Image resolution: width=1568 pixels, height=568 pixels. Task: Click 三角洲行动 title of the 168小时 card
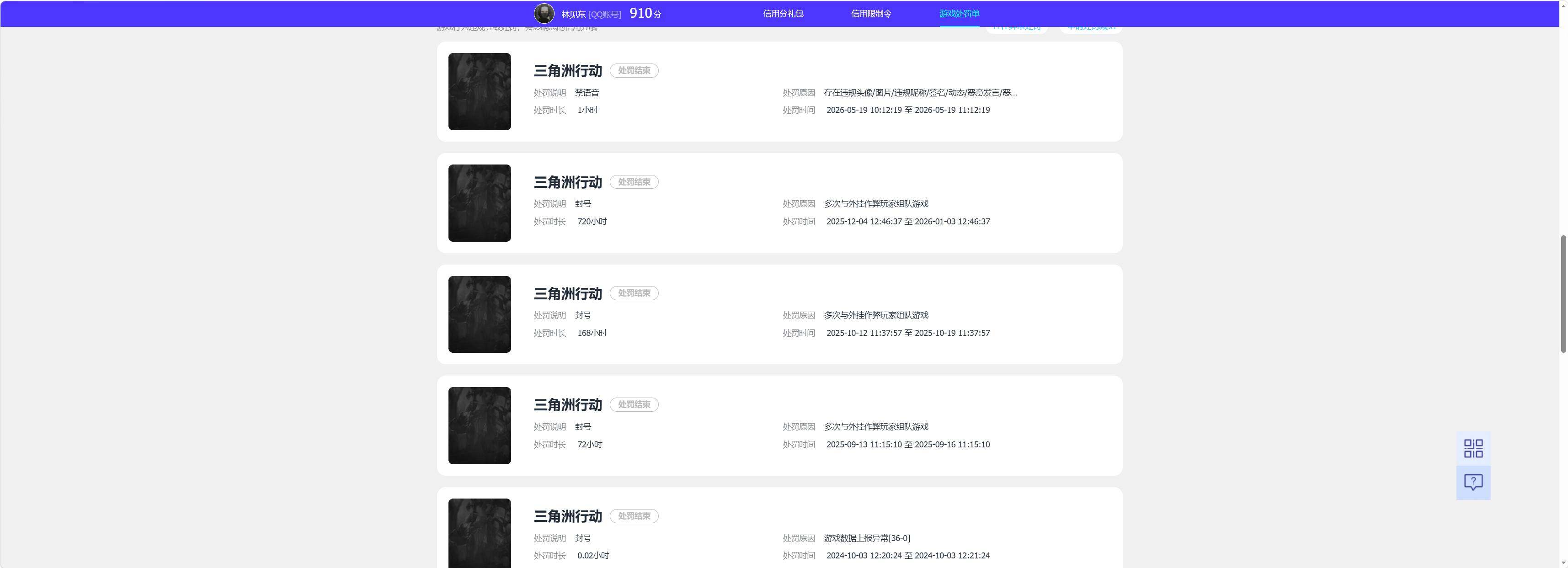pyautogui.click(x=567, y=293)
